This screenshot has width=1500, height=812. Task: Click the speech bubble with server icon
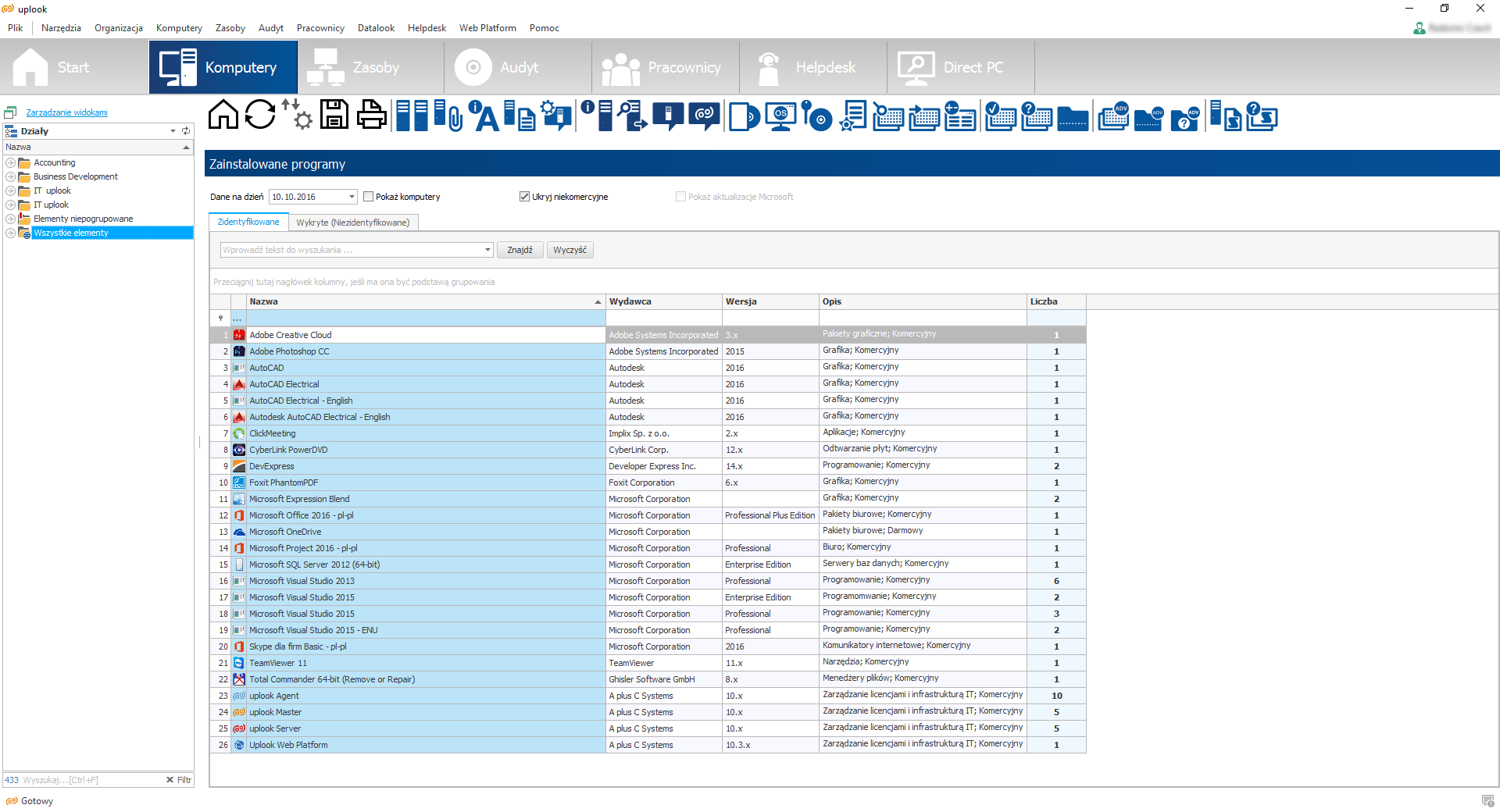click(669, 115)
